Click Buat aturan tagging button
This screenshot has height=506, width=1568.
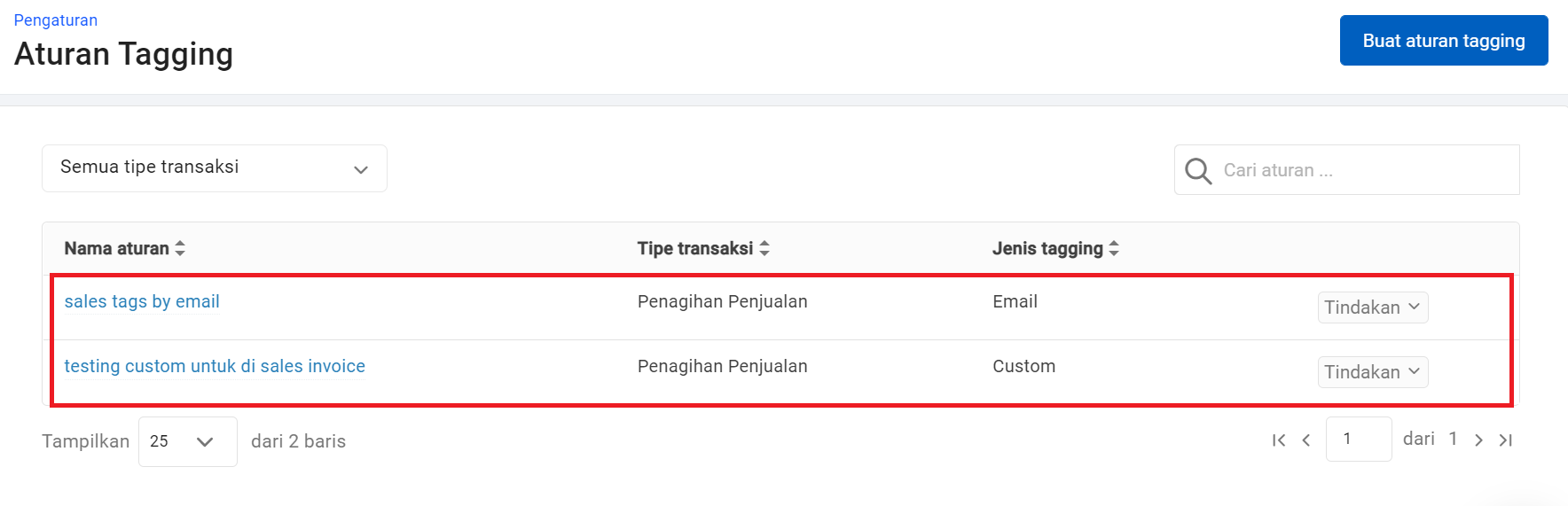(1443, 41)
